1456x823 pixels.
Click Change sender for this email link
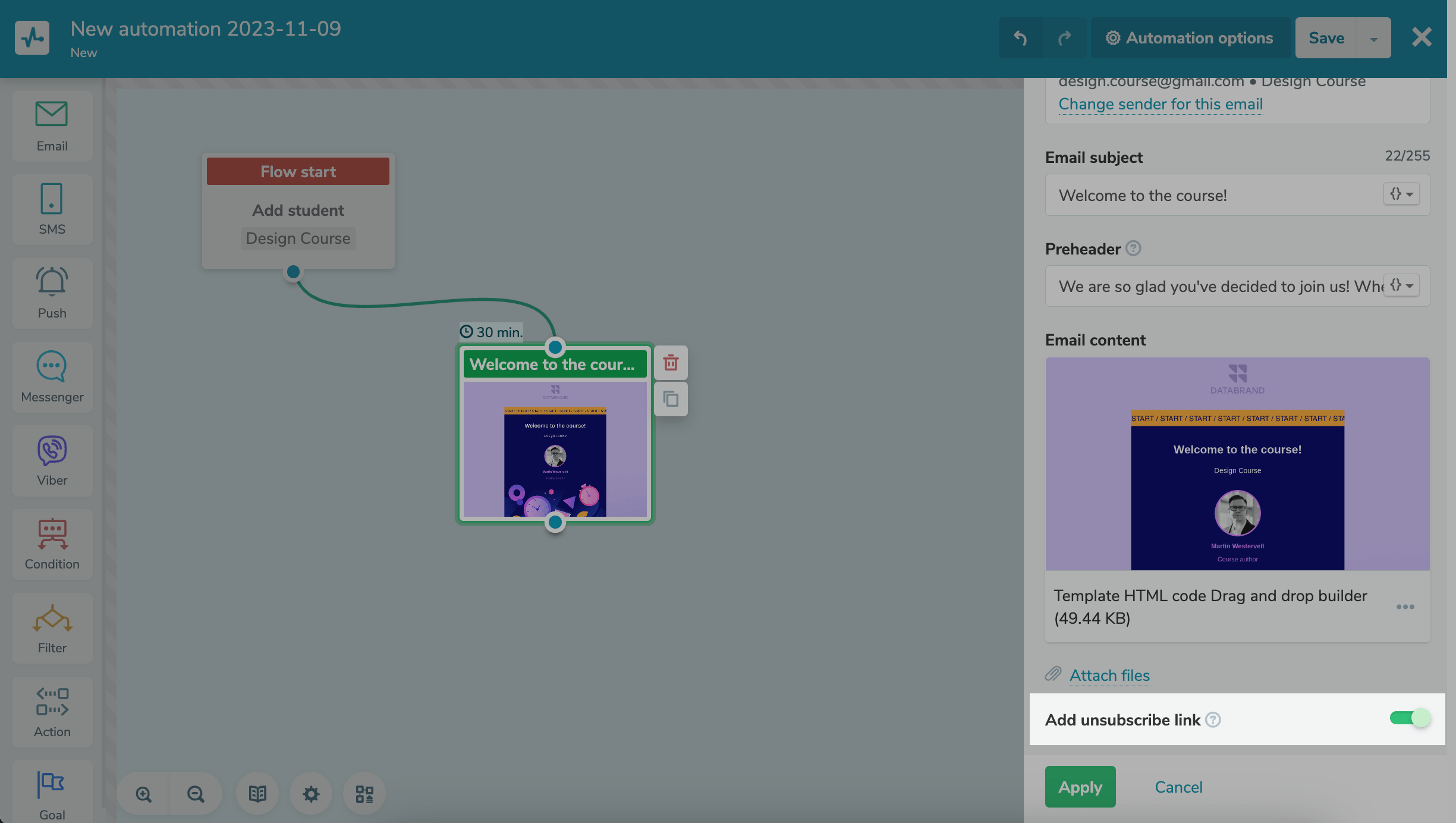pyautogui.click(x=1160, y=104)
